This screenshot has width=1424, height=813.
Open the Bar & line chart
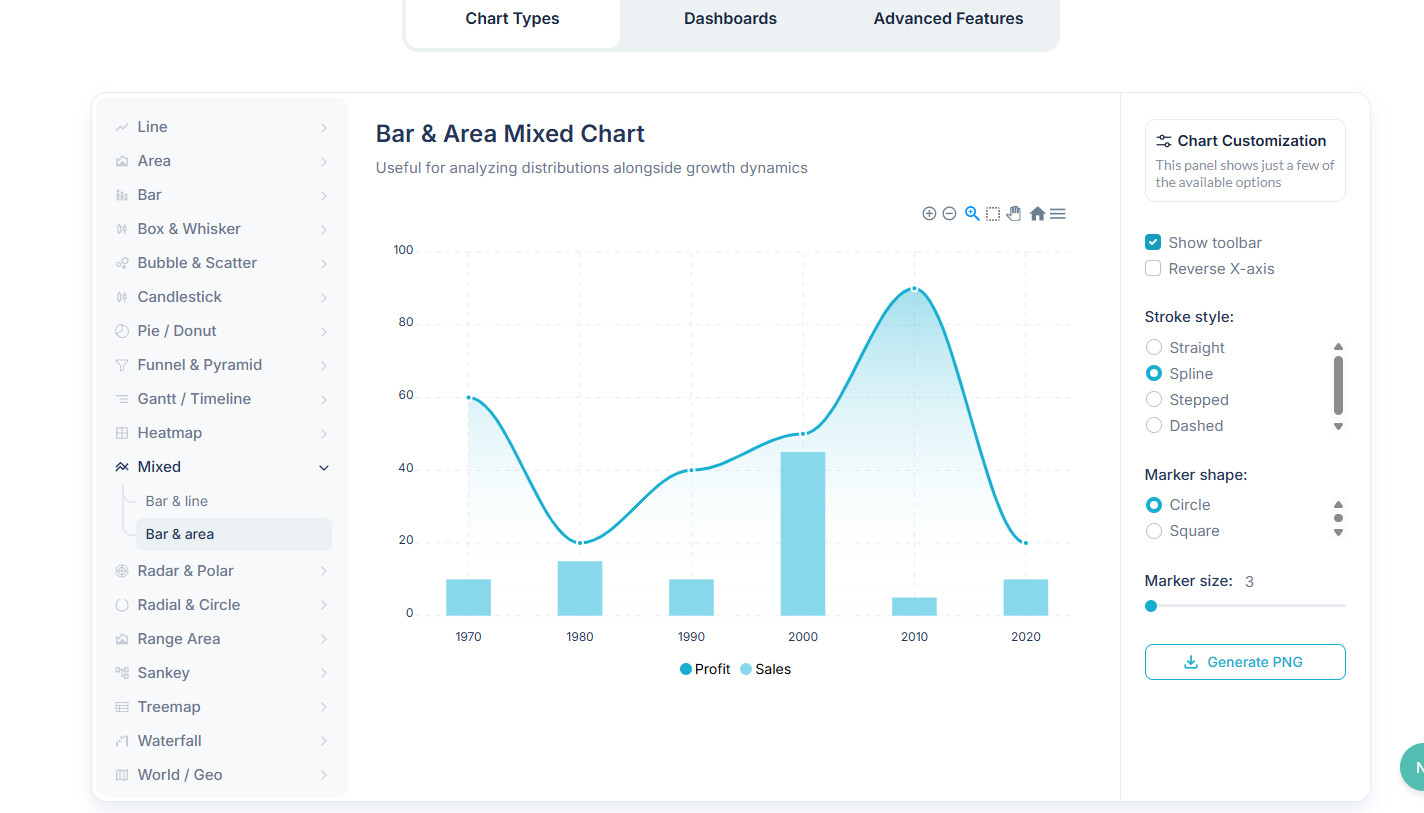pos(177,501)
